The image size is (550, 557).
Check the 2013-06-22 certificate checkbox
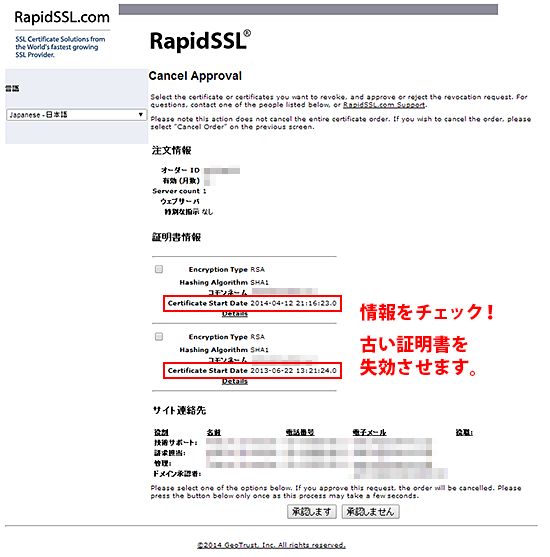159,336
